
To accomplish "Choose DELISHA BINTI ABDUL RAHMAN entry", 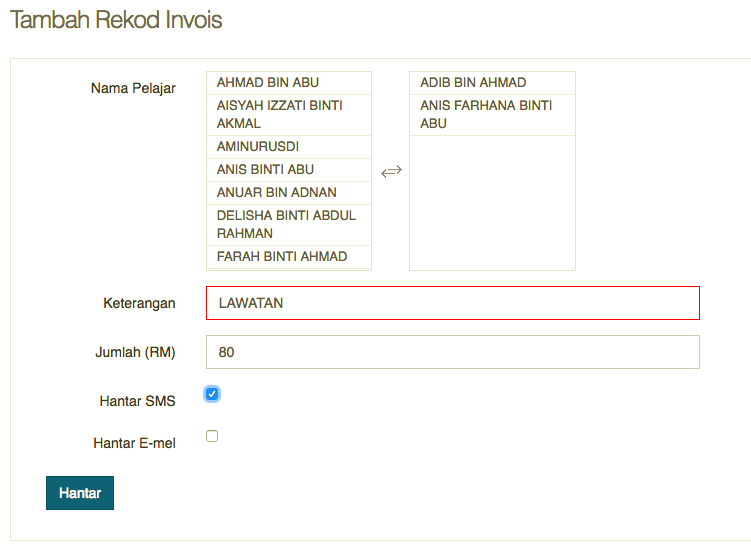I will pos(288,224).
